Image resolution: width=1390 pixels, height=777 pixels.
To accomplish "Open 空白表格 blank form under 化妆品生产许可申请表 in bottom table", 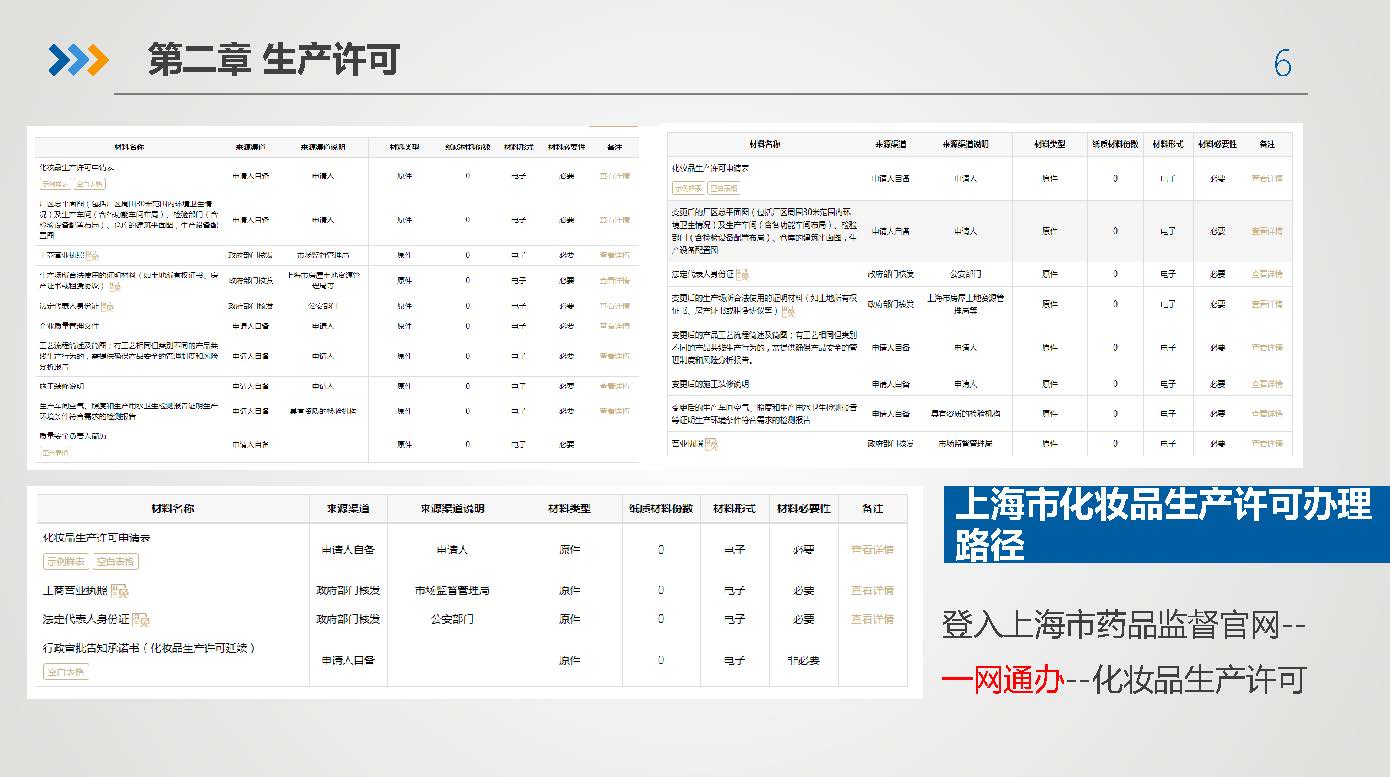I will [x=116, y=561].
